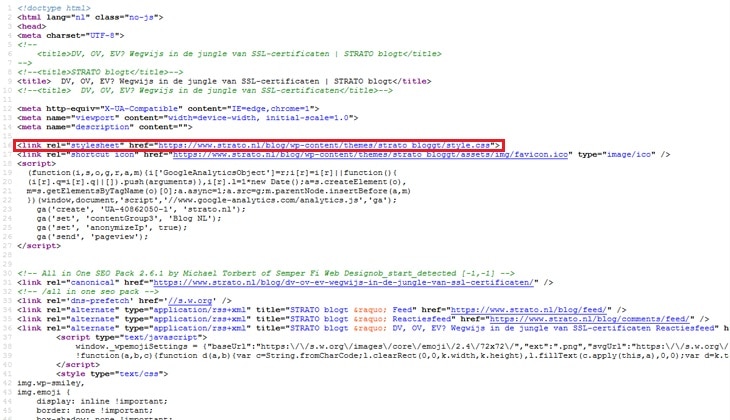
Task: Click the STRATO blogt commented title line
Action: pos(100,72)
